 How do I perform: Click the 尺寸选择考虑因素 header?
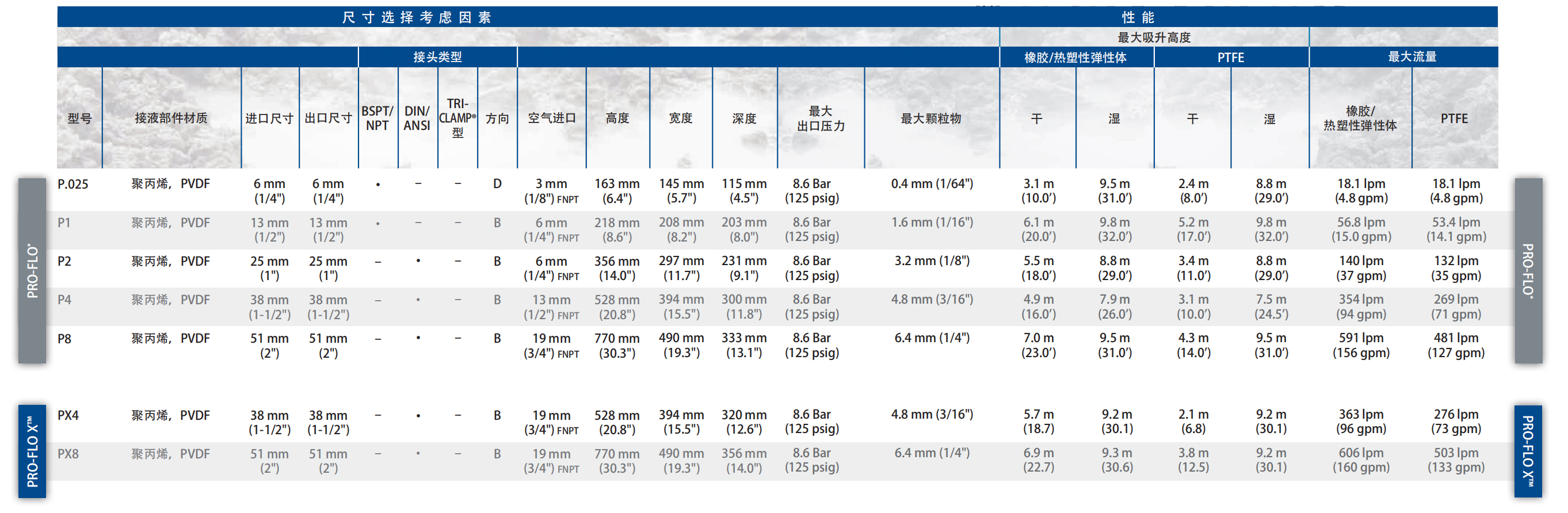[x=417, y=17]
